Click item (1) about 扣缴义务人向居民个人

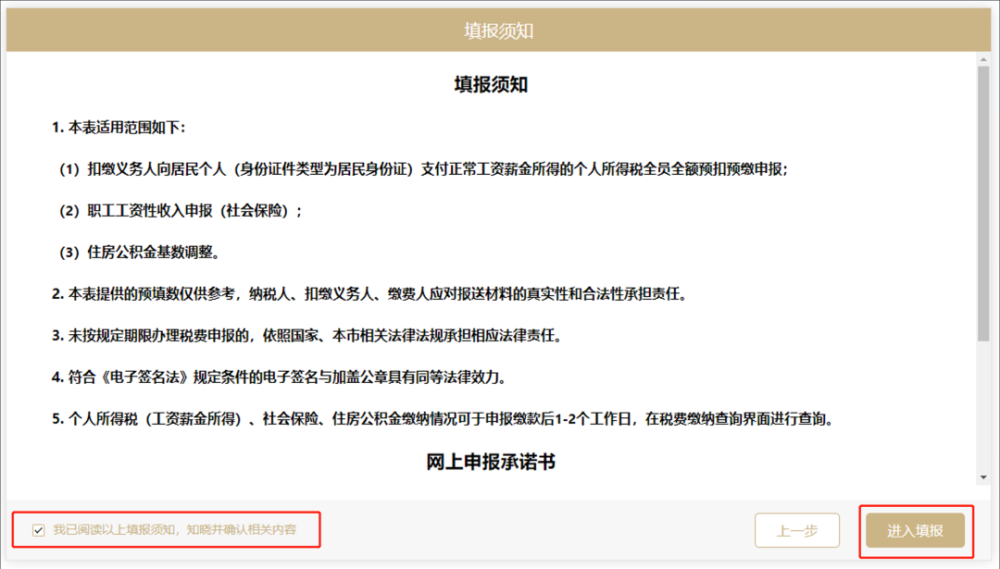[x=423, y=169]
